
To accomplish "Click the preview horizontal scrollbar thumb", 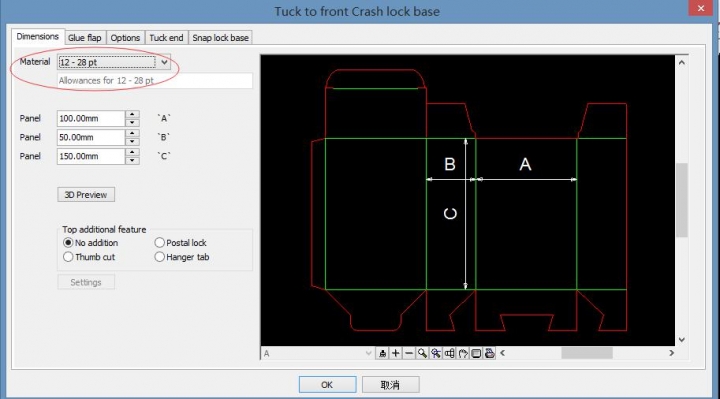I will [x=586, y=353].
